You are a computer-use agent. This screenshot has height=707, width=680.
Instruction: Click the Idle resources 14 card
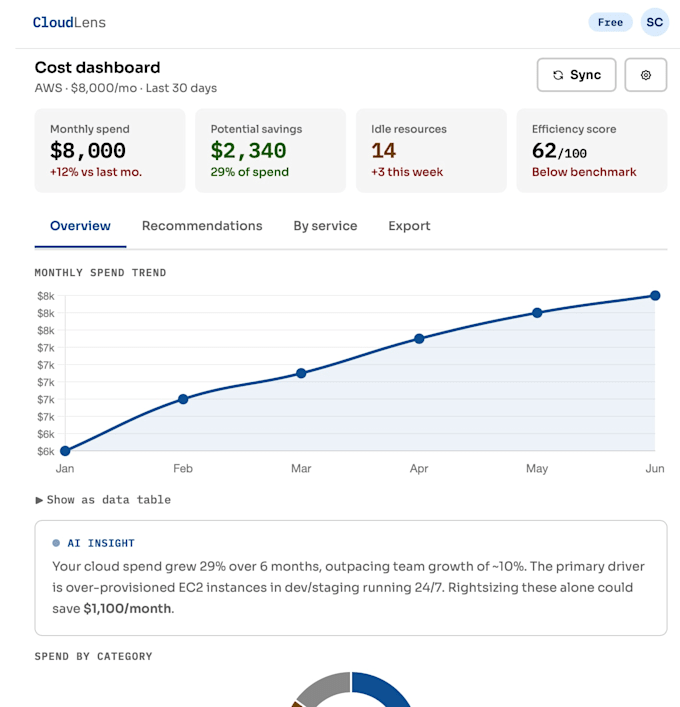(431, 151)
